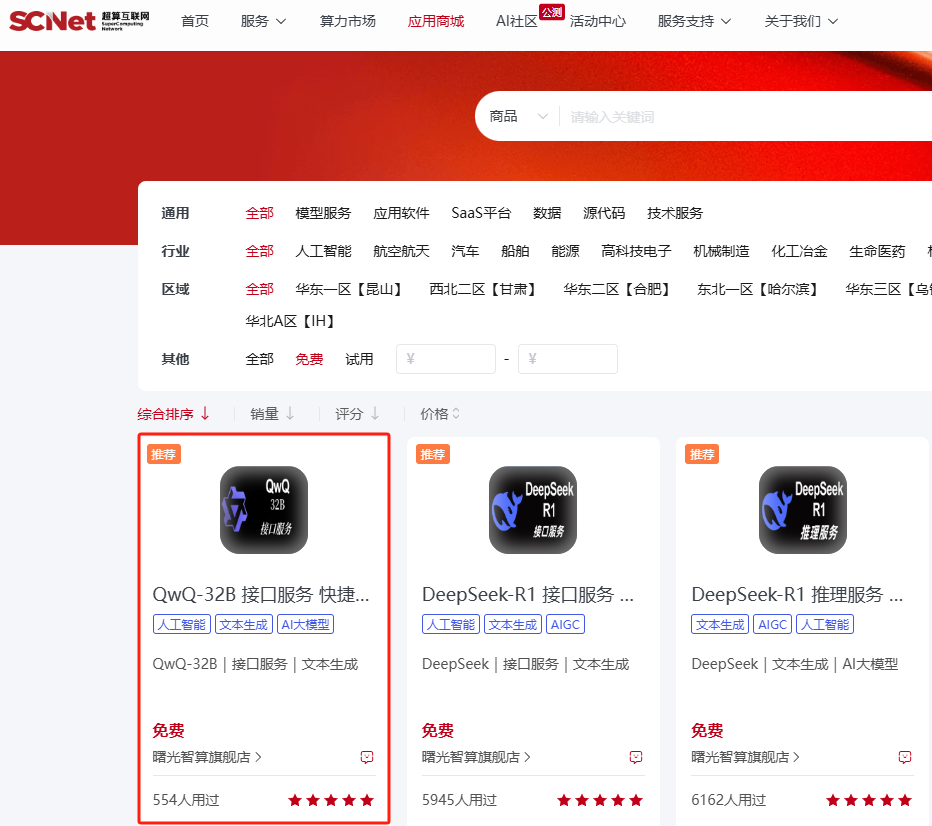Click 文本生成 tag on DeepSeek-R1 推理服务 card
The height and width of the screenshot is (826, 932).
point(720,625)
